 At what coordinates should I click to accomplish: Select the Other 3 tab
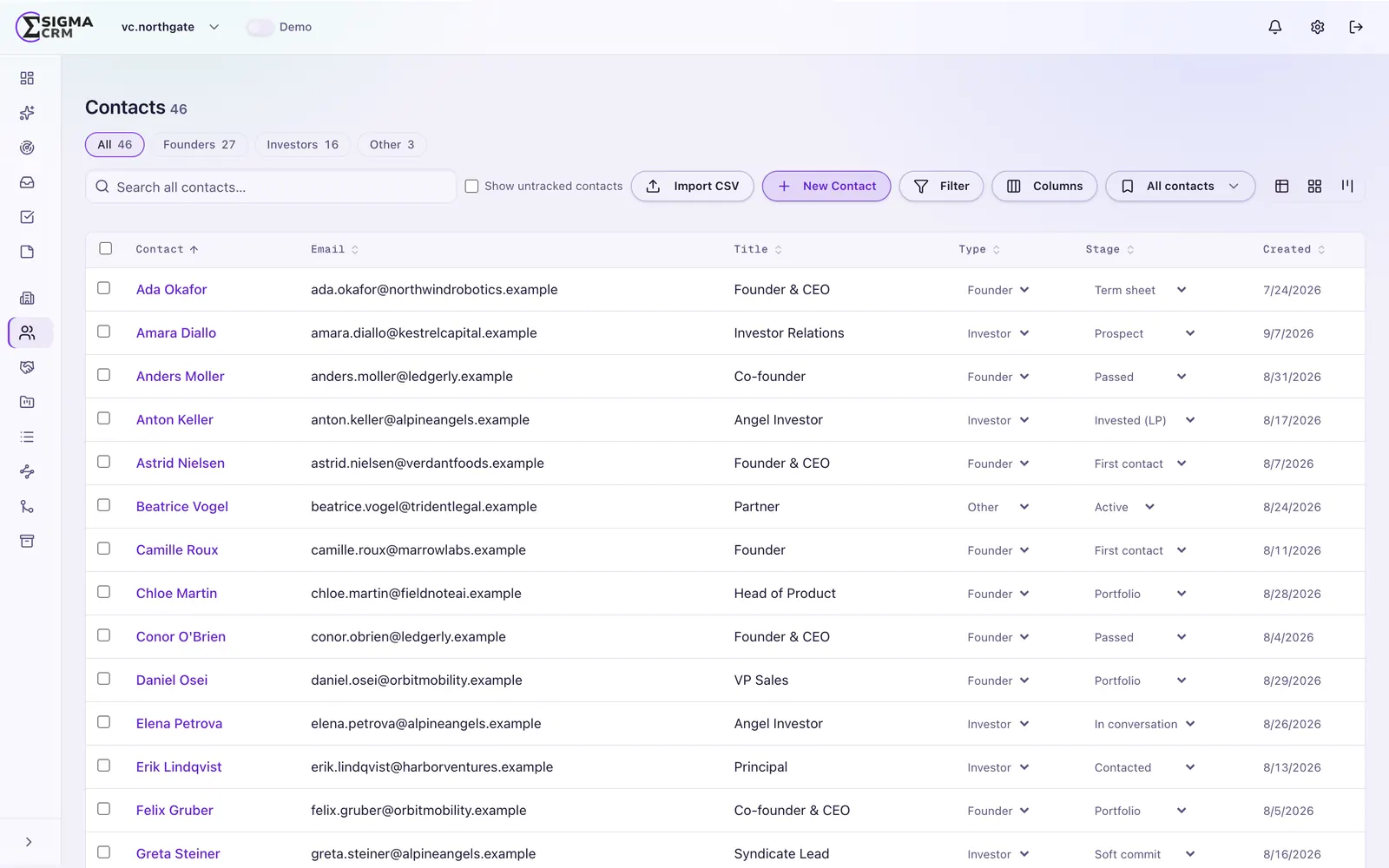[392, 145]
